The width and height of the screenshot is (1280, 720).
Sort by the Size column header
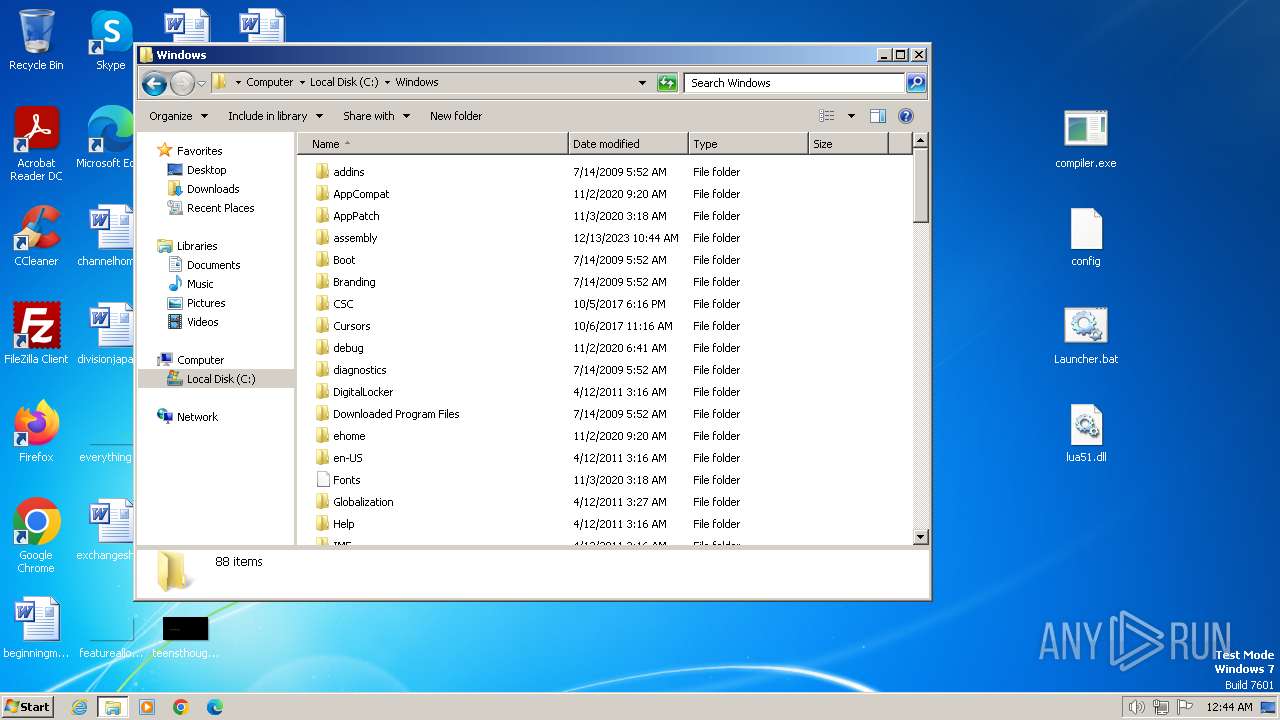[x=848, y=144]
